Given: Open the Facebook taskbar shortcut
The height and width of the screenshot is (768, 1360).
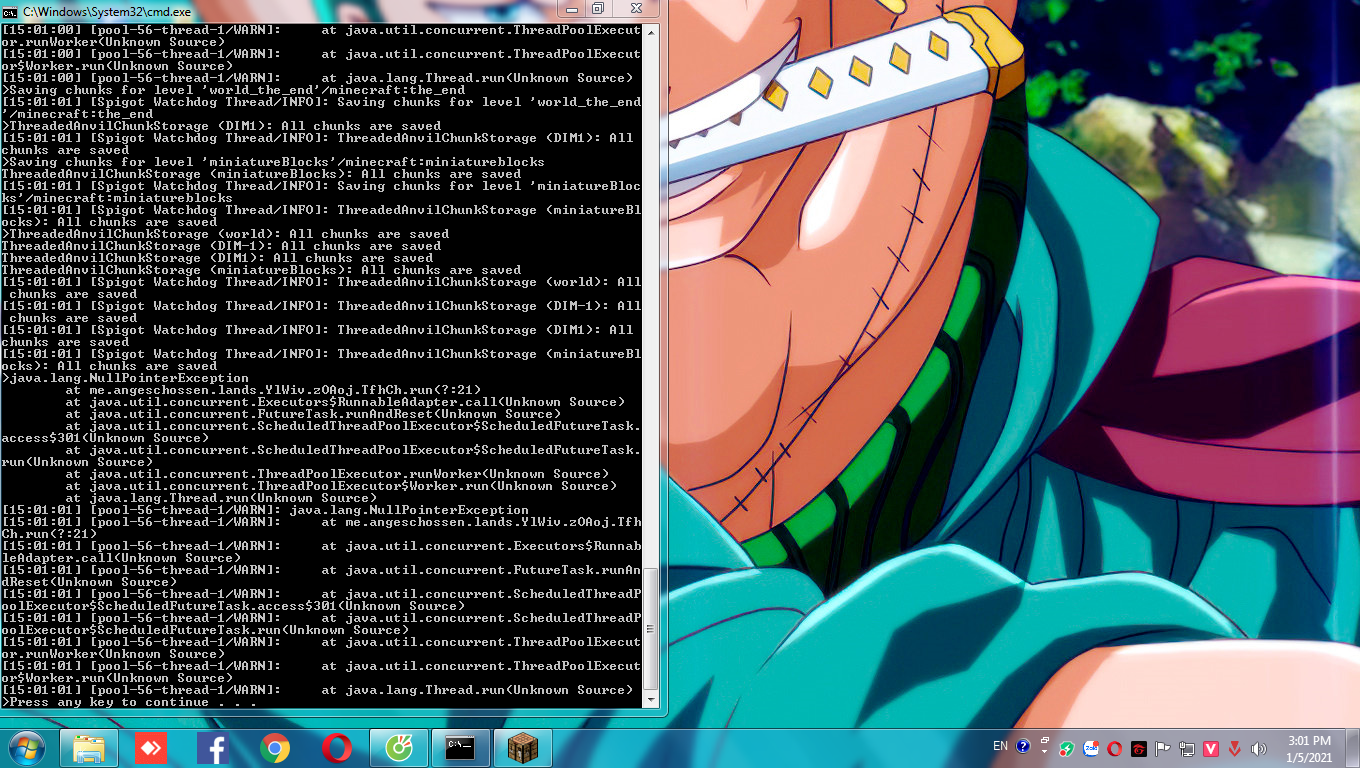Looking at the screenshot, I should tap(213, 748).
